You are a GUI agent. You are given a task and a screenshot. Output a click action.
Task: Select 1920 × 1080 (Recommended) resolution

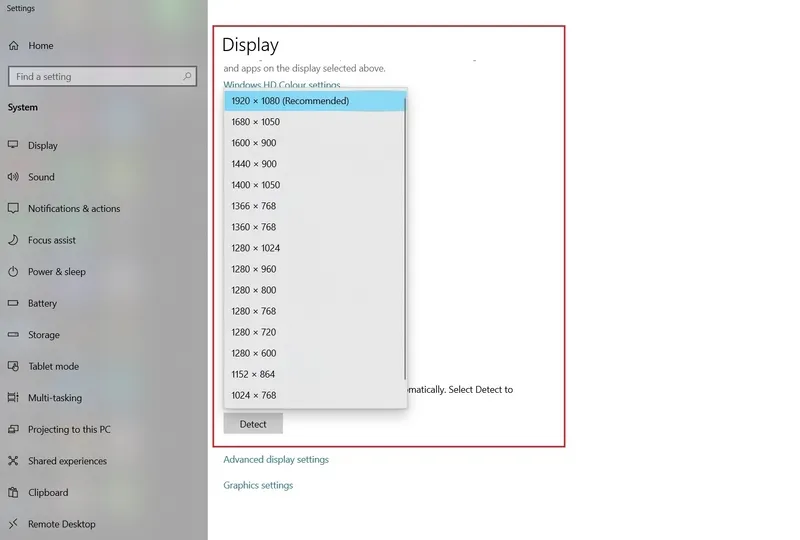click(290, 101)
